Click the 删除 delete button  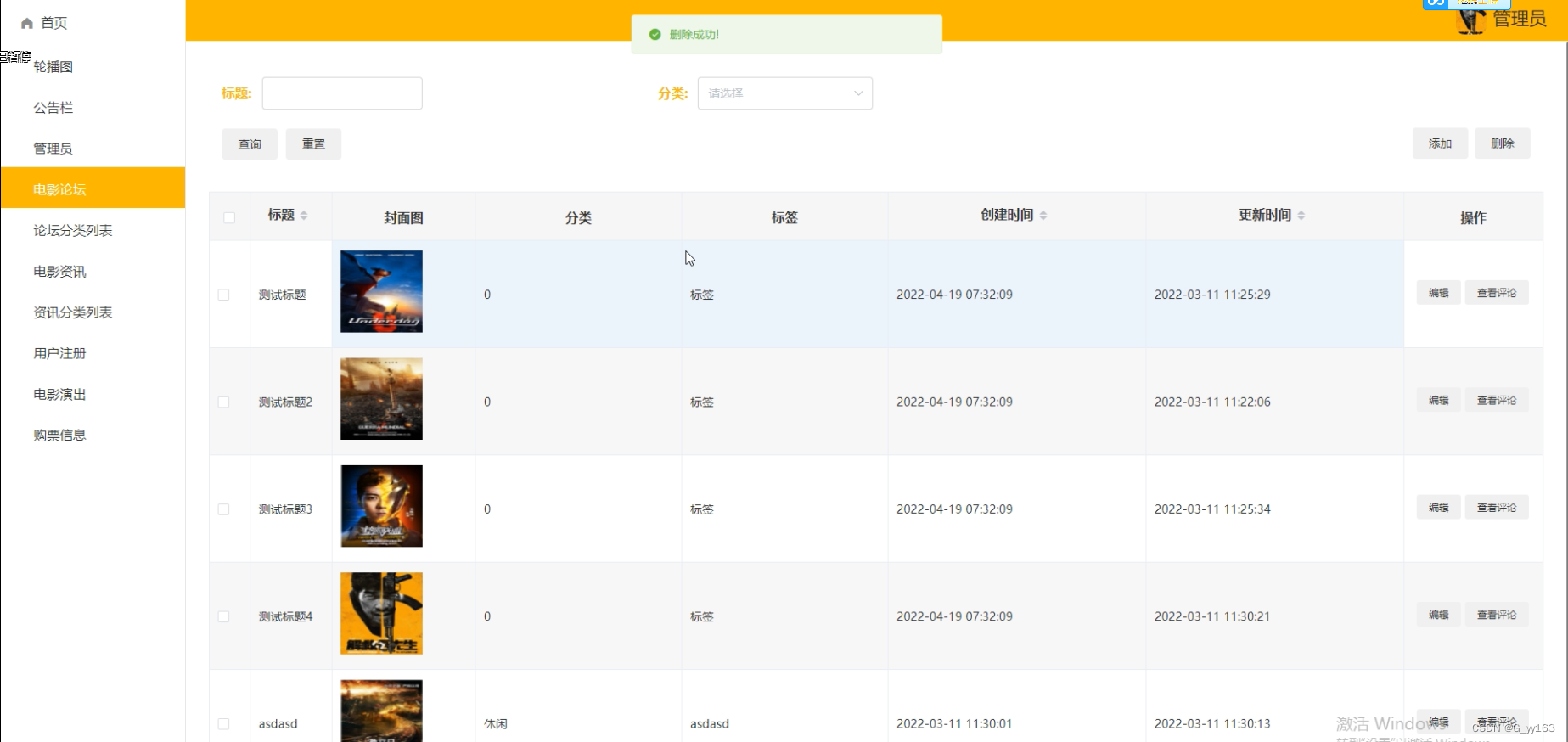(1503, 143)
